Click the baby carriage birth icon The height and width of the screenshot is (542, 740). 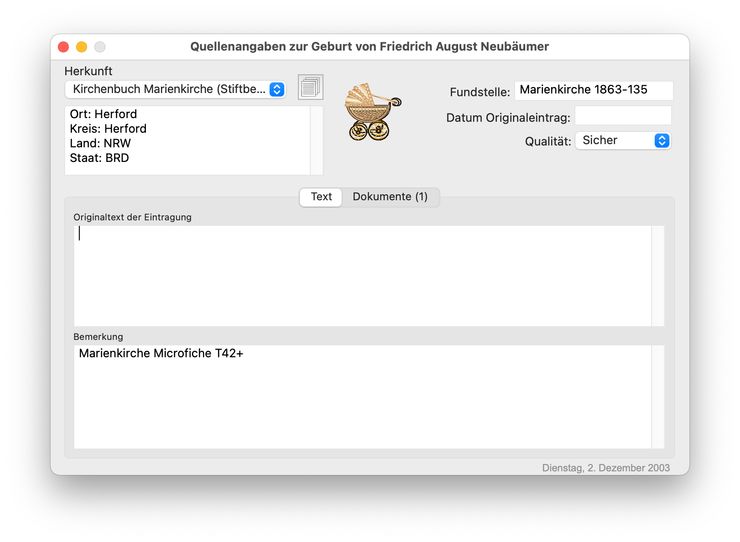(372, 111)
